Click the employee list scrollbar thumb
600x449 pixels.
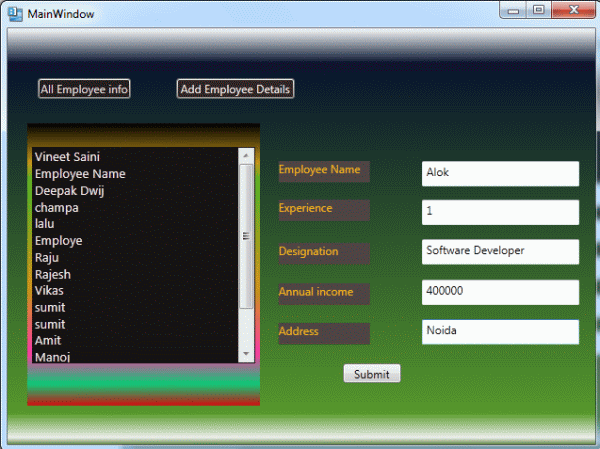point(246,236)
